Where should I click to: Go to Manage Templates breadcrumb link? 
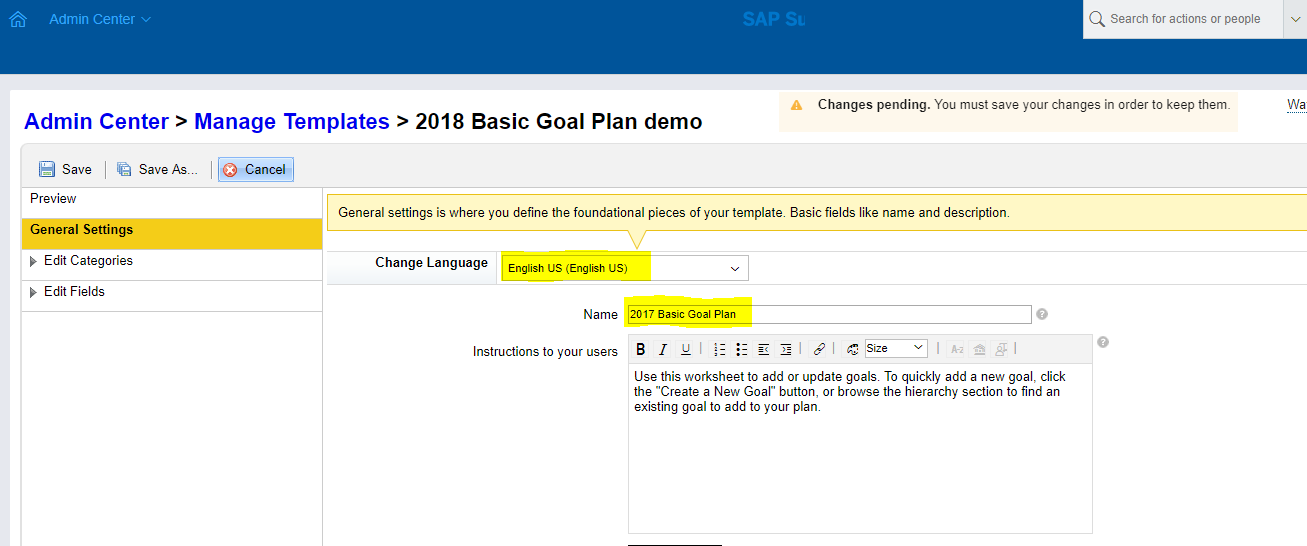292,122
